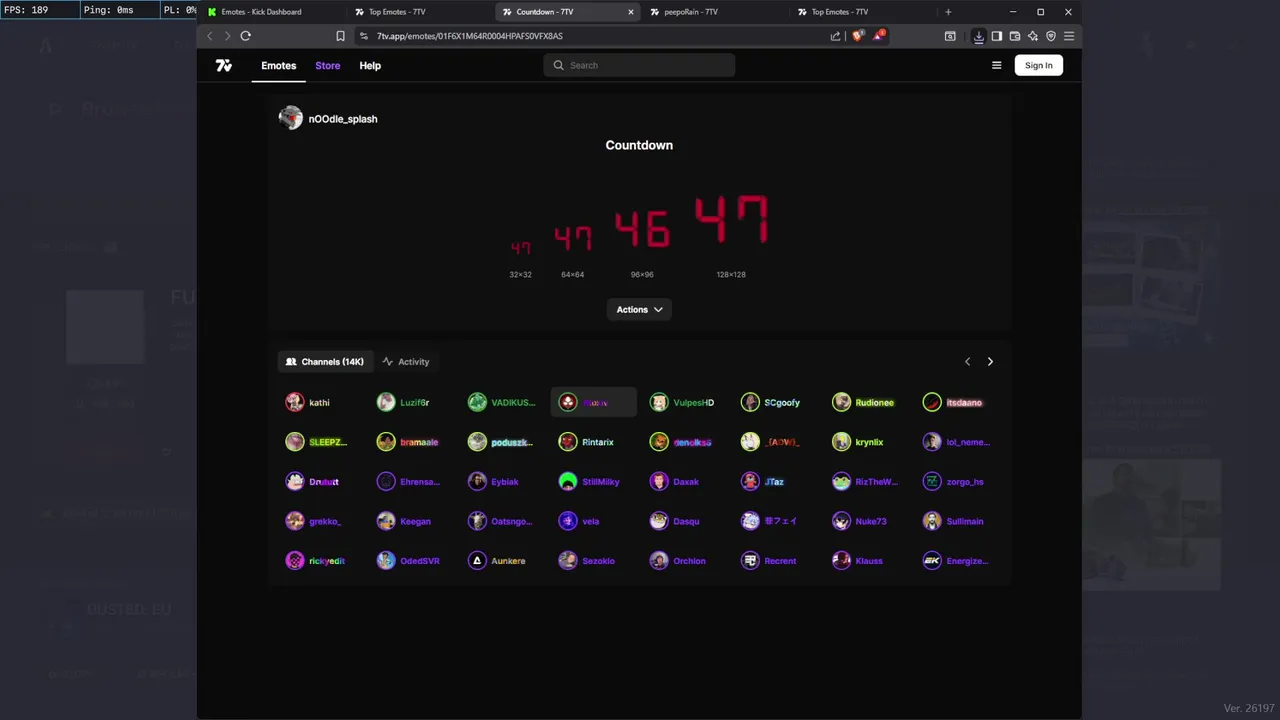Viewport: 1280px width, 720px height.
Task: Click the 128×128 emote preview
Action: [x=731, y=220]
